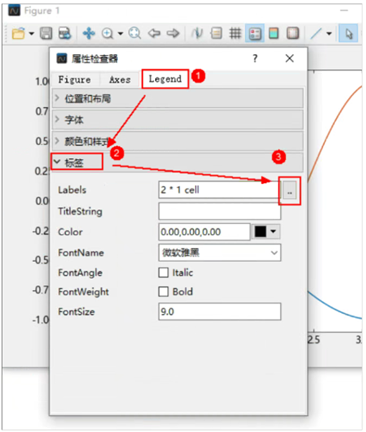Expand the 字体 section

click(178, 120)
